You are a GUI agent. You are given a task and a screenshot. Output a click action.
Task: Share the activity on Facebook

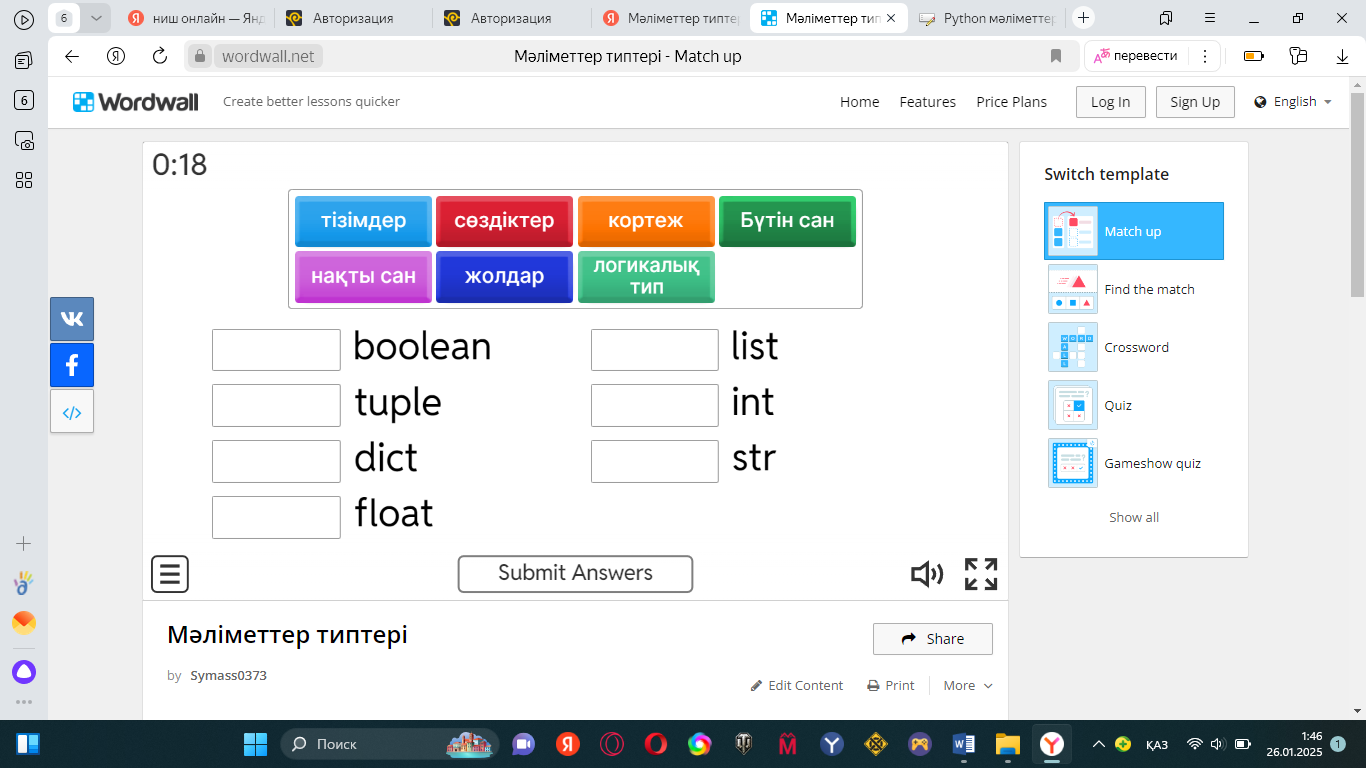tap(72, 365)
